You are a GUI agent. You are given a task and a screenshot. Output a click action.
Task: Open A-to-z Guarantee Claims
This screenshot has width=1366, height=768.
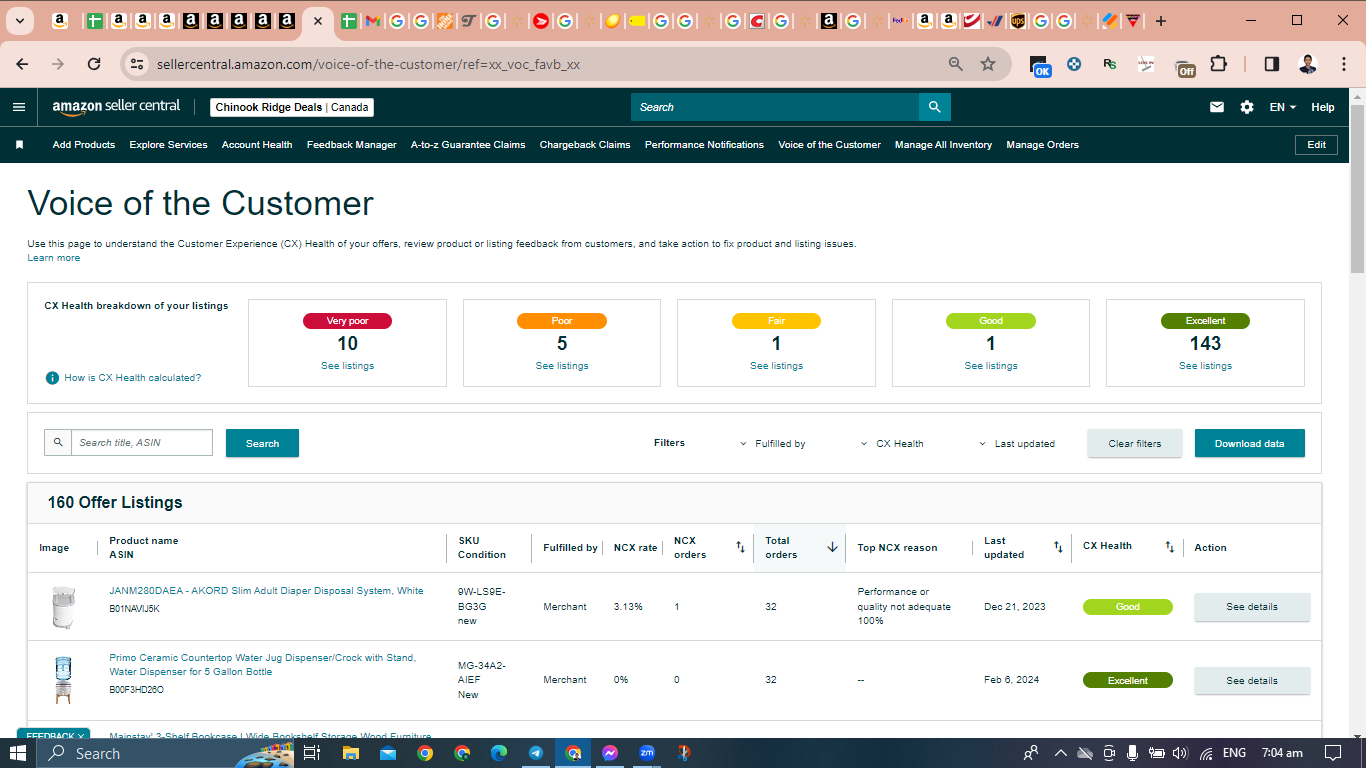point(468,145)
